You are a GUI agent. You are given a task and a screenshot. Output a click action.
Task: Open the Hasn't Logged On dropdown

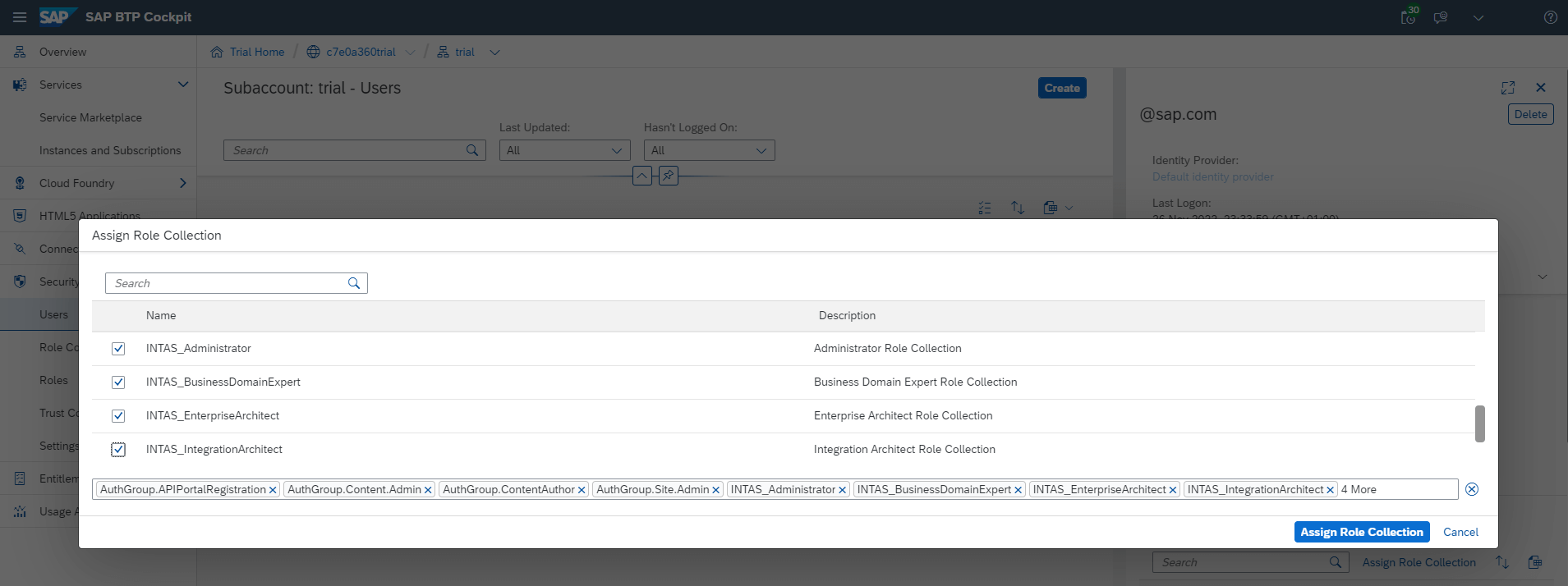click(710, 150)
